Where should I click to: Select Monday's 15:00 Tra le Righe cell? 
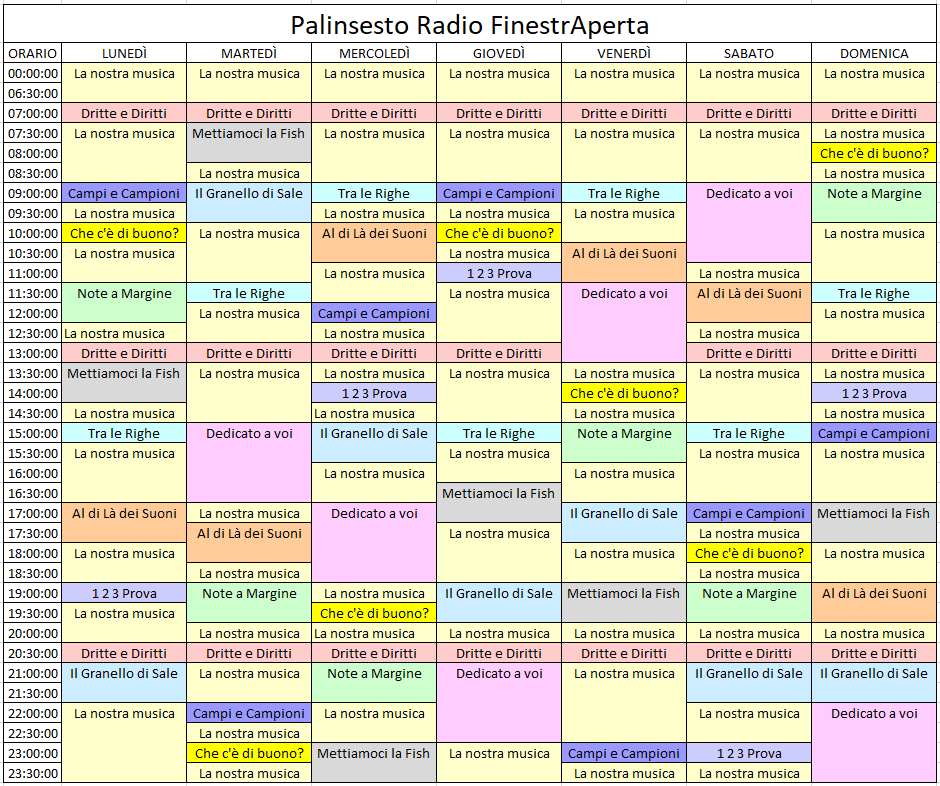tap(124, 433)
